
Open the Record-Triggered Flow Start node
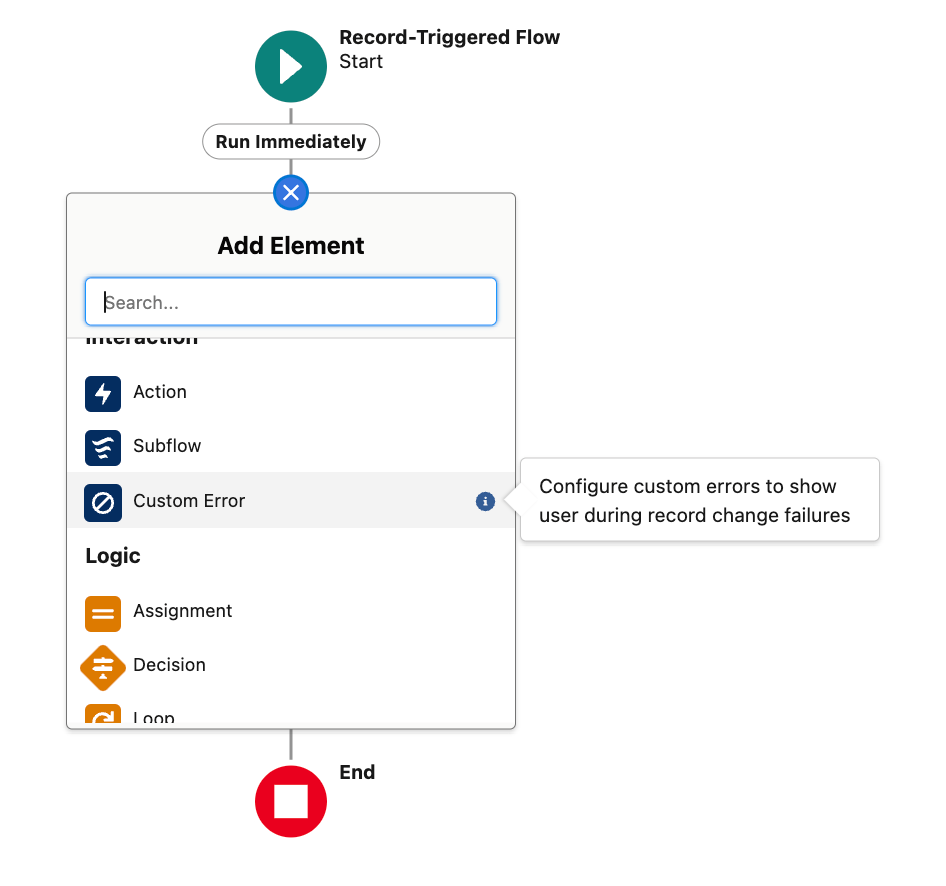[291, 66]
